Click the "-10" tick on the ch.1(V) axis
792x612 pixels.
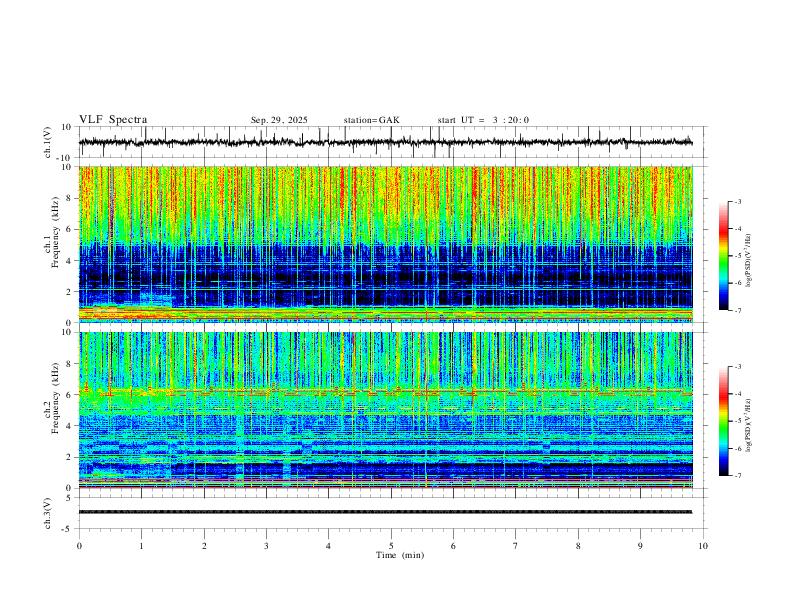66,158
